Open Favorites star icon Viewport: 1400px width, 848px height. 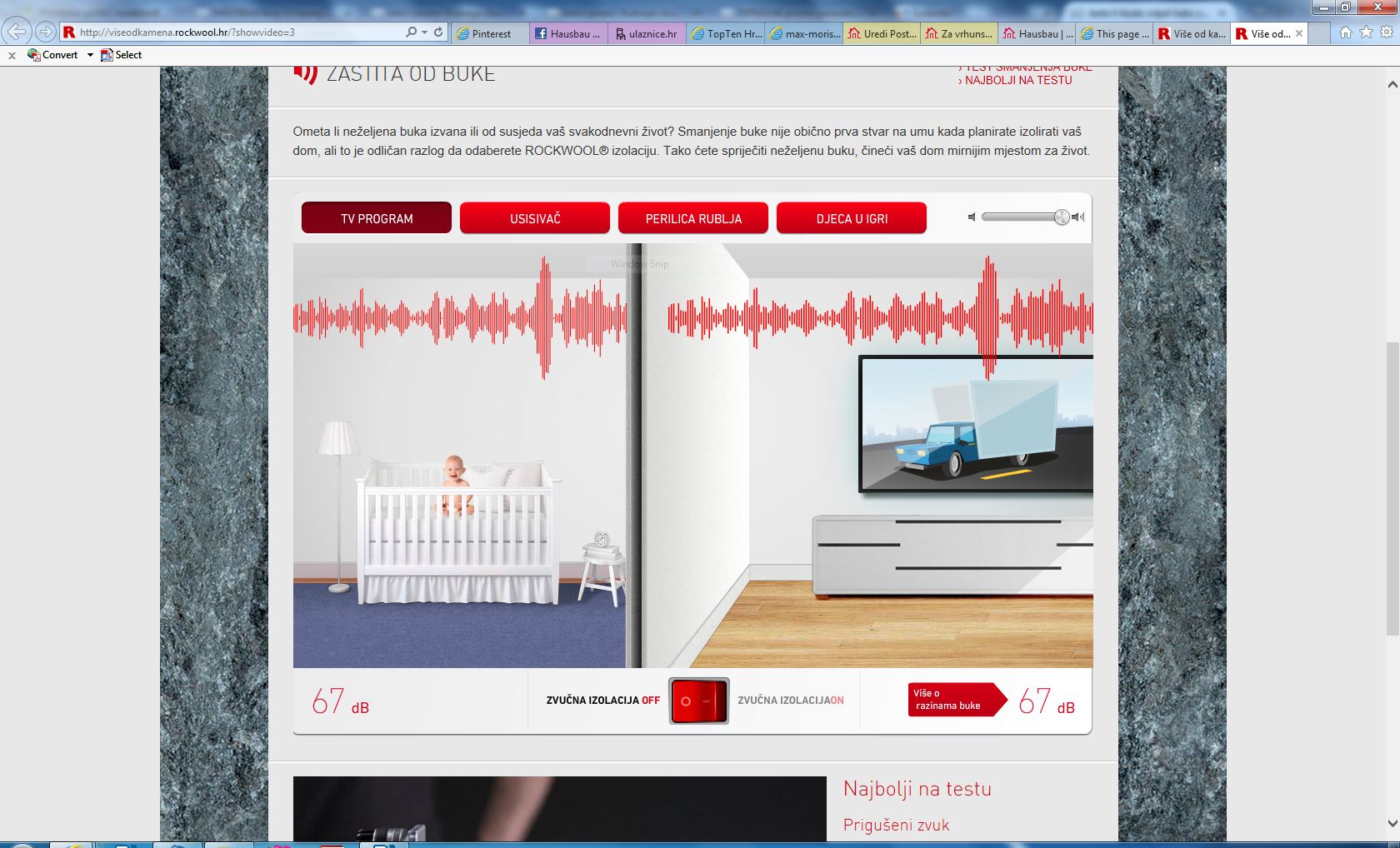point(1366,32)
